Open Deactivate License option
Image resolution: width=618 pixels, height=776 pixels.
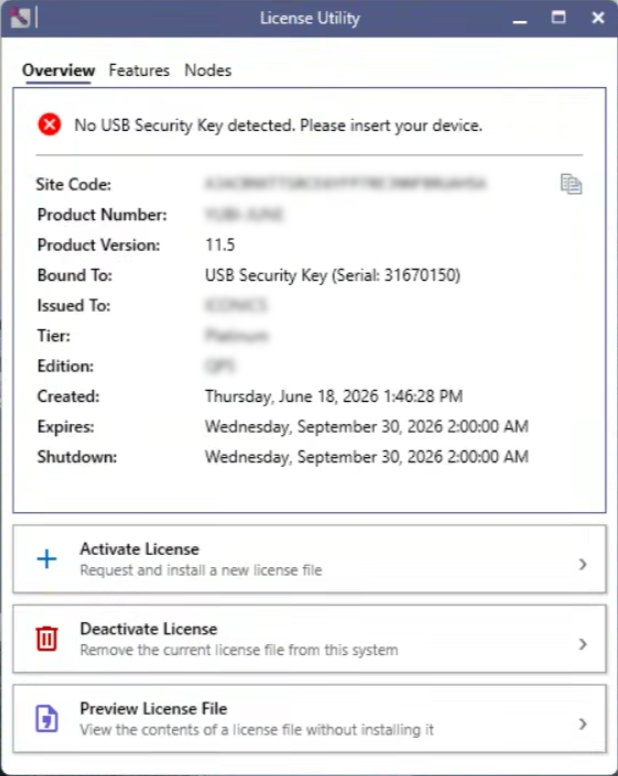[x=309, y=639]
